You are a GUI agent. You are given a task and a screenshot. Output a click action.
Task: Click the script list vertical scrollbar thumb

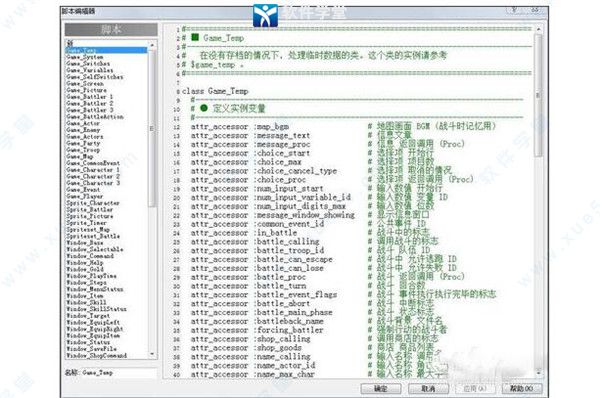(x=152, y=129)
